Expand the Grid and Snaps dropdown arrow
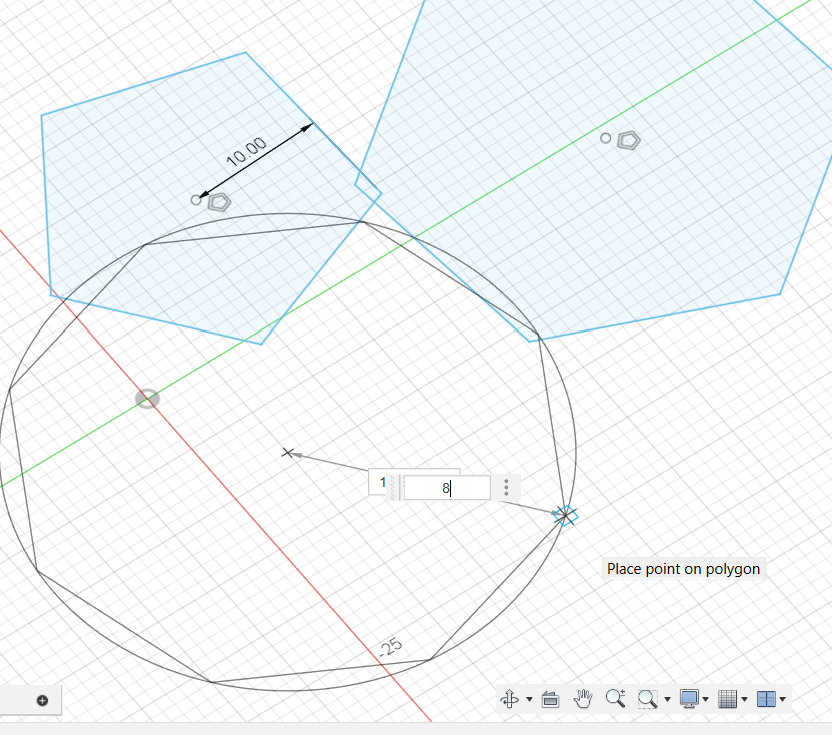832x735 pixels. (744, 699)
